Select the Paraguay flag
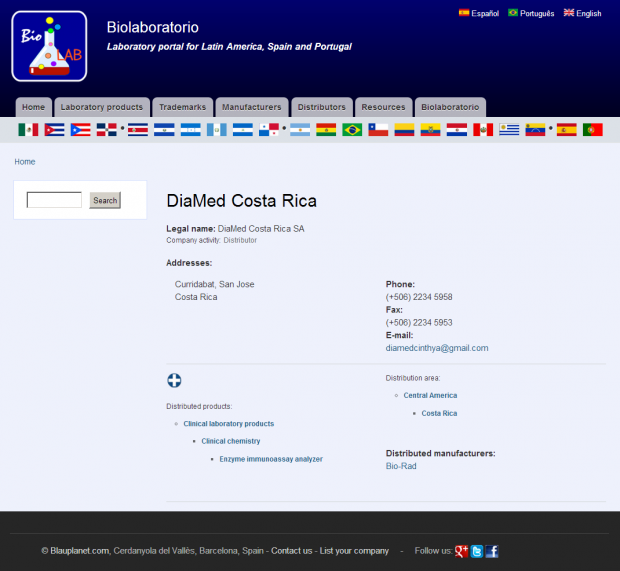Image resolution: width=620 pixels, height=571 pixels. tap(457, 130)
